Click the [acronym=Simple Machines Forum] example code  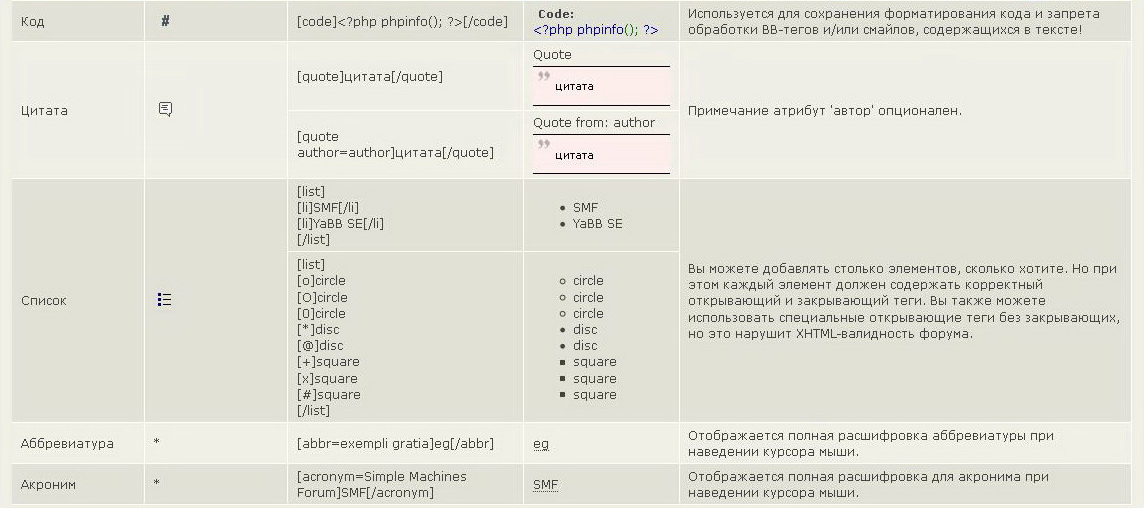tap(382, 484)
